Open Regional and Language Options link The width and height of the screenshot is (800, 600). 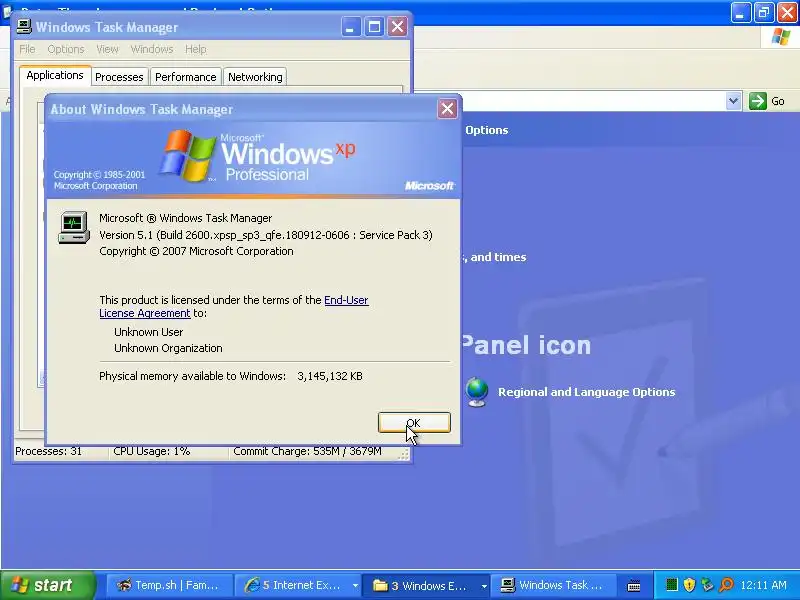tap(586, 392)
